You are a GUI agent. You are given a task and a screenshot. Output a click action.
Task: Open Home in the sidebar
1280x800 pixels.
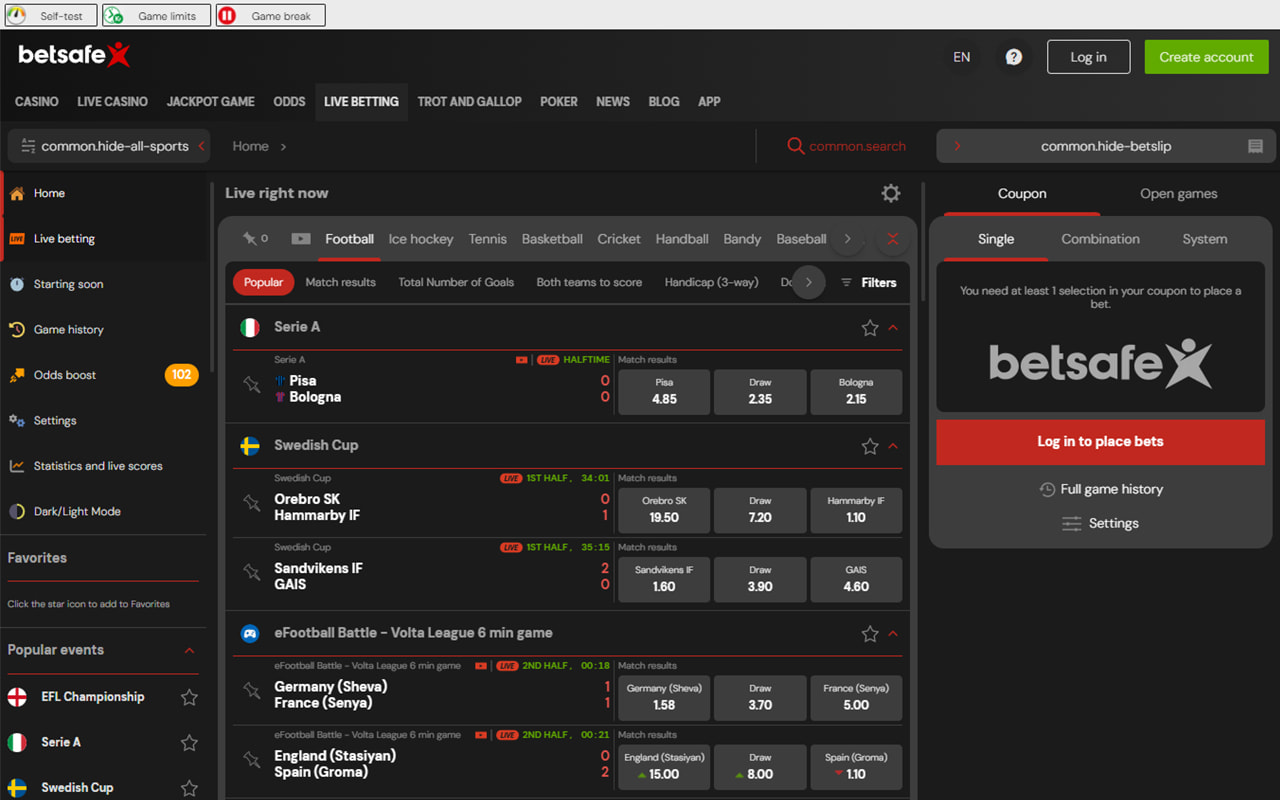click(x=104, y=194)
